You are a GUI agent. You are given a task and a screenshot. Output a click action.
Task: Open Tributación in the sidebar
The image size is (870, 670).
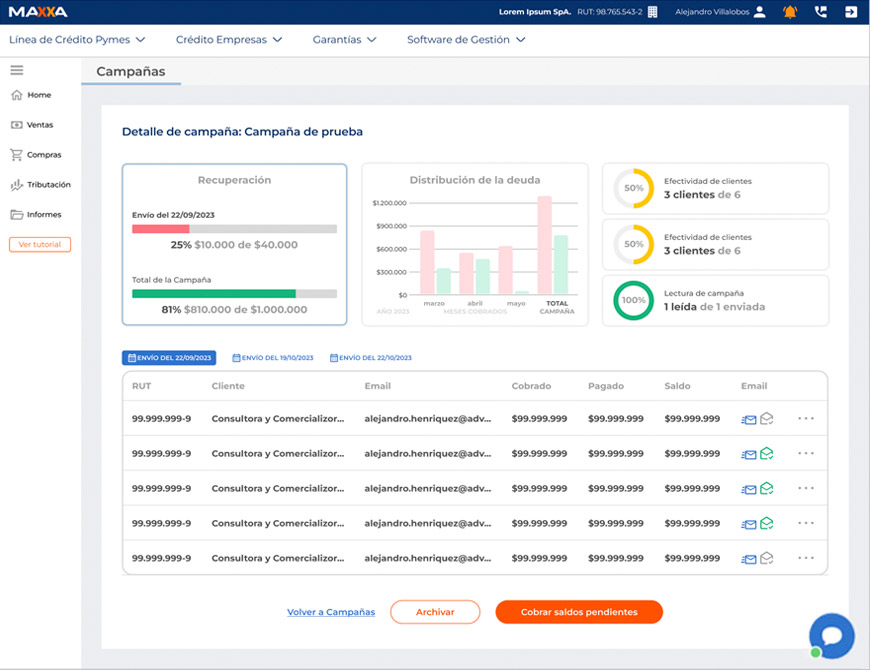pos(41,185)
